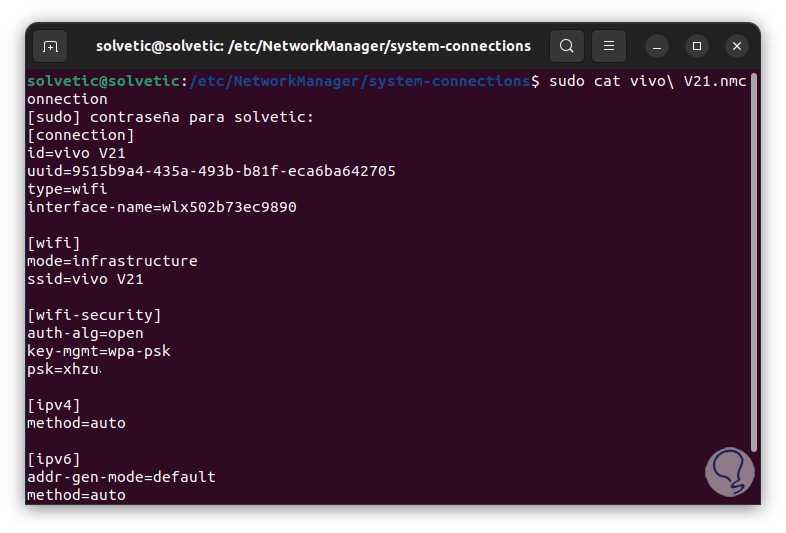
Task: Click the psk password line
Action: tap(64, 369)
